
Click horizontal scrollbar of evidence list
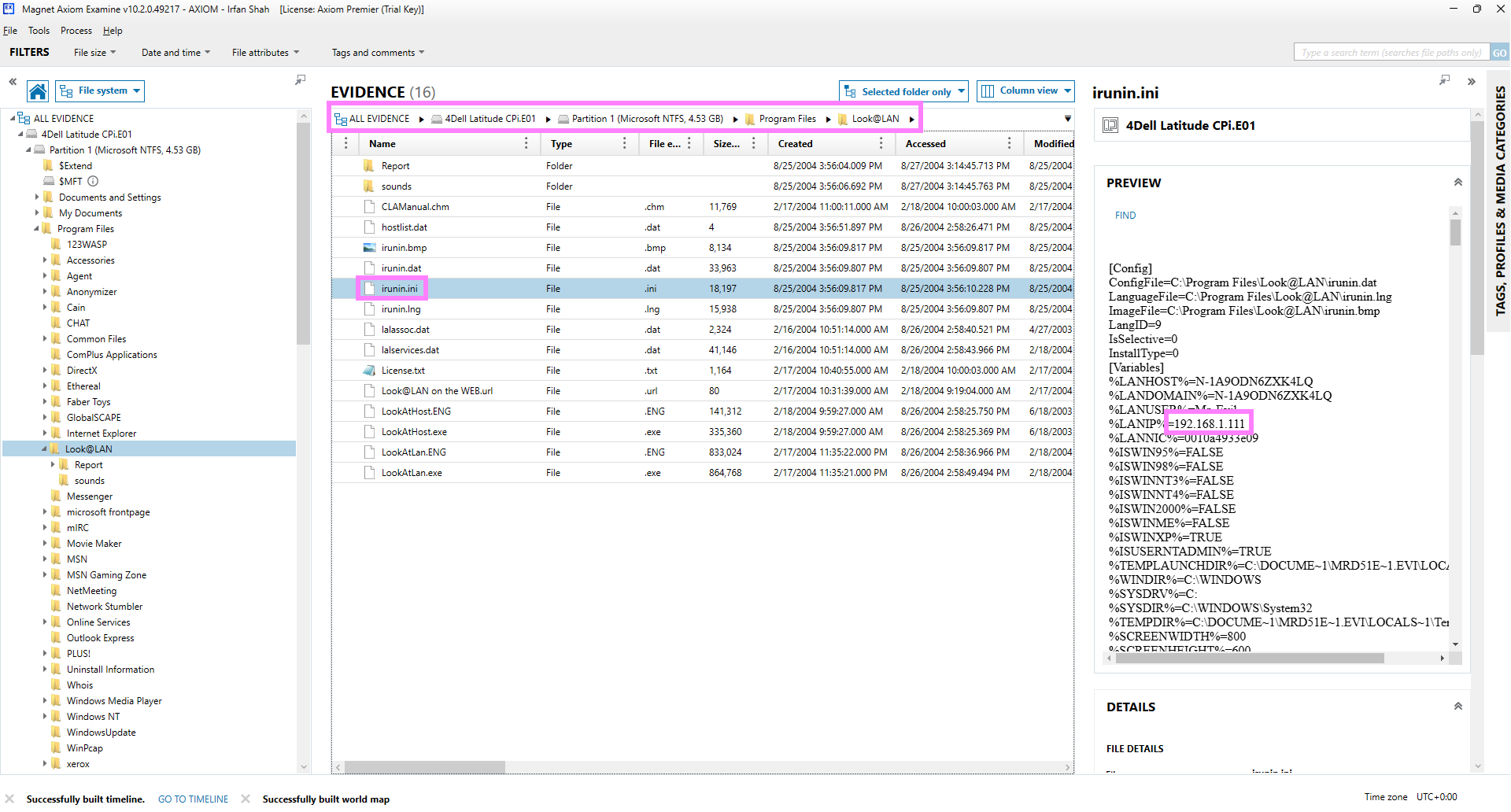point(424,766)
